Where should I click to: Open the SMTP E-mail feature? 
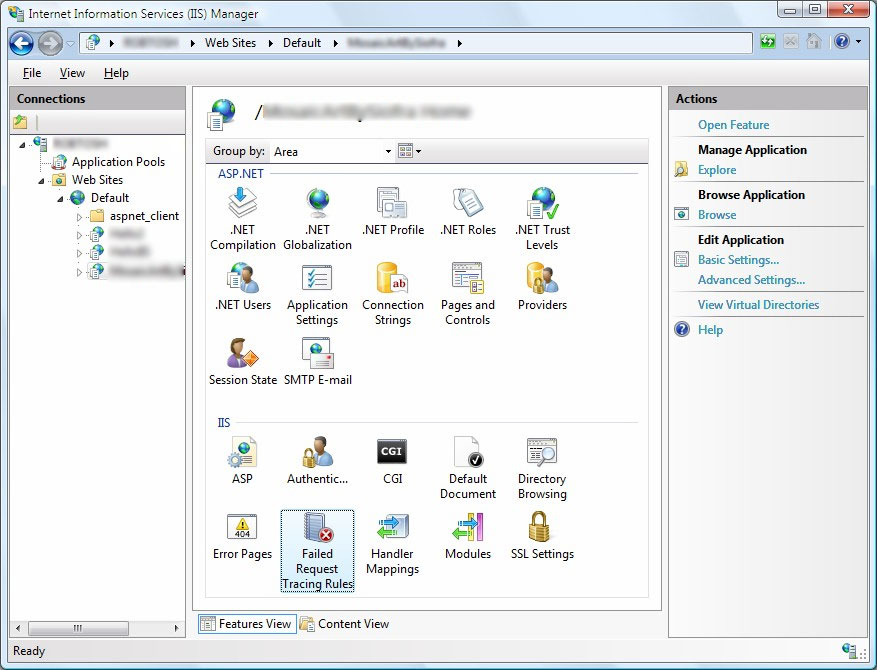tap(318, 361)
